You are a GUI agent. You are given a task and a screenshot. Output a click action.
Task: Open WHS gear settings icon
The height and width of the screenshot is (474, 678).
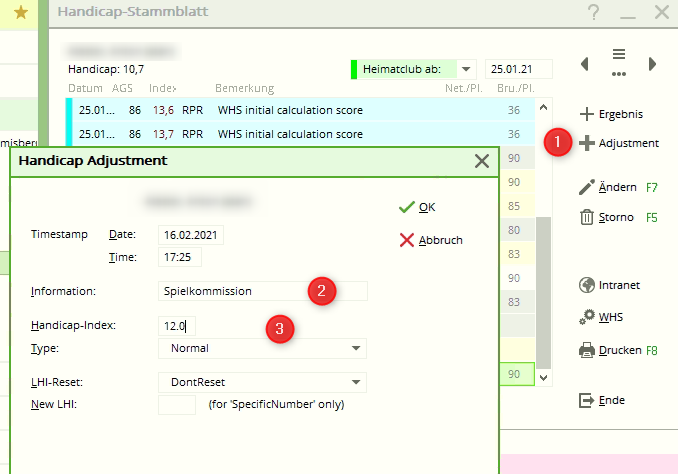(587, 317)
